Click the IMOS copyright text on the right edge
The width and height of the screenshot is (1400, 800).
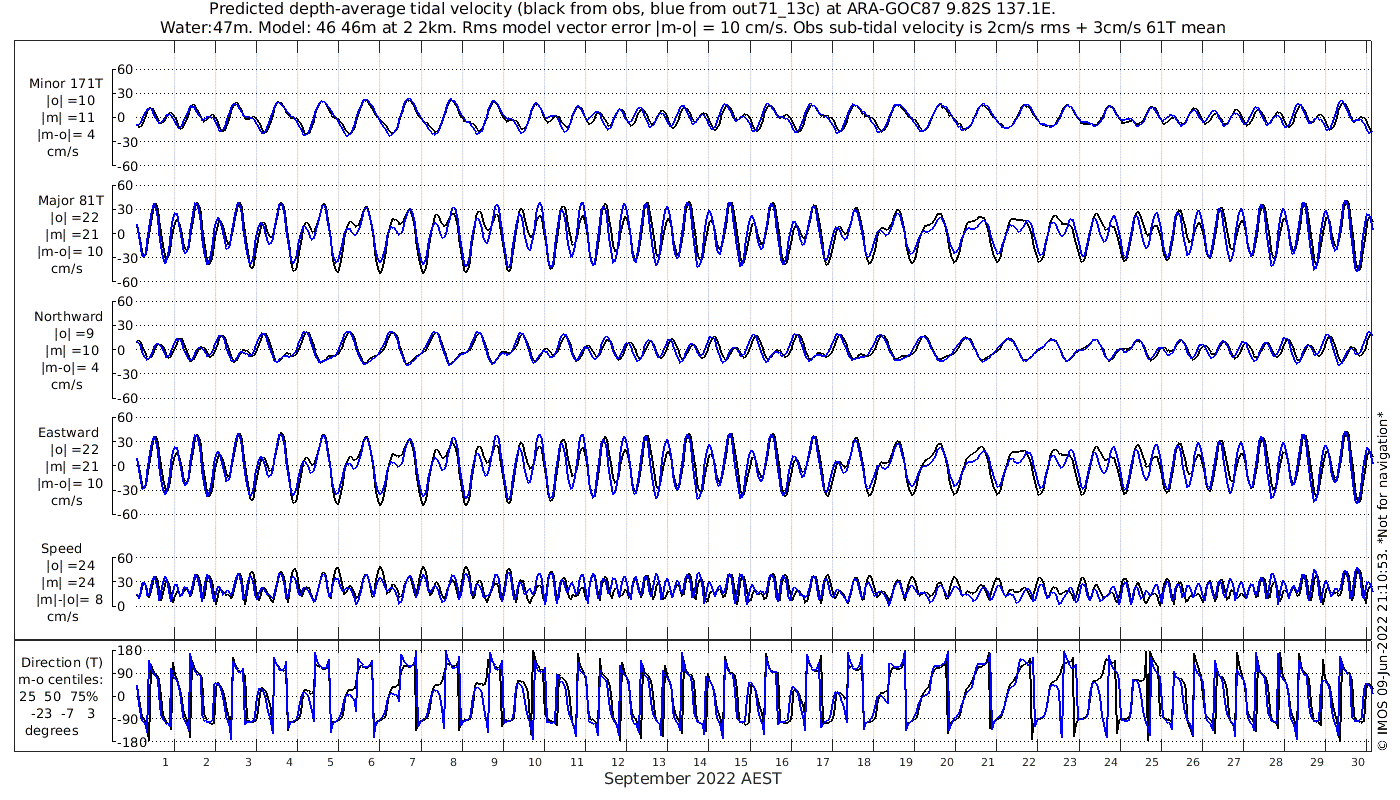tap(1382, 580)
